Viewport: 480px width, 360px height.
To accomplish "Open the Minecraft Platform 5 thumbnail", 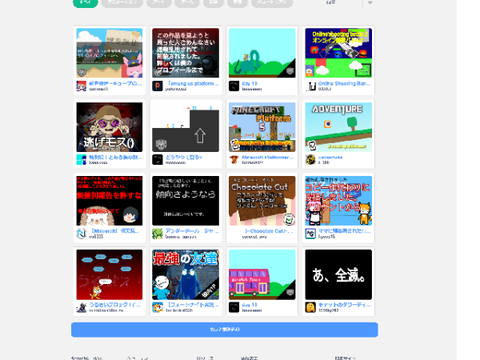I will (x=262, y=127).
